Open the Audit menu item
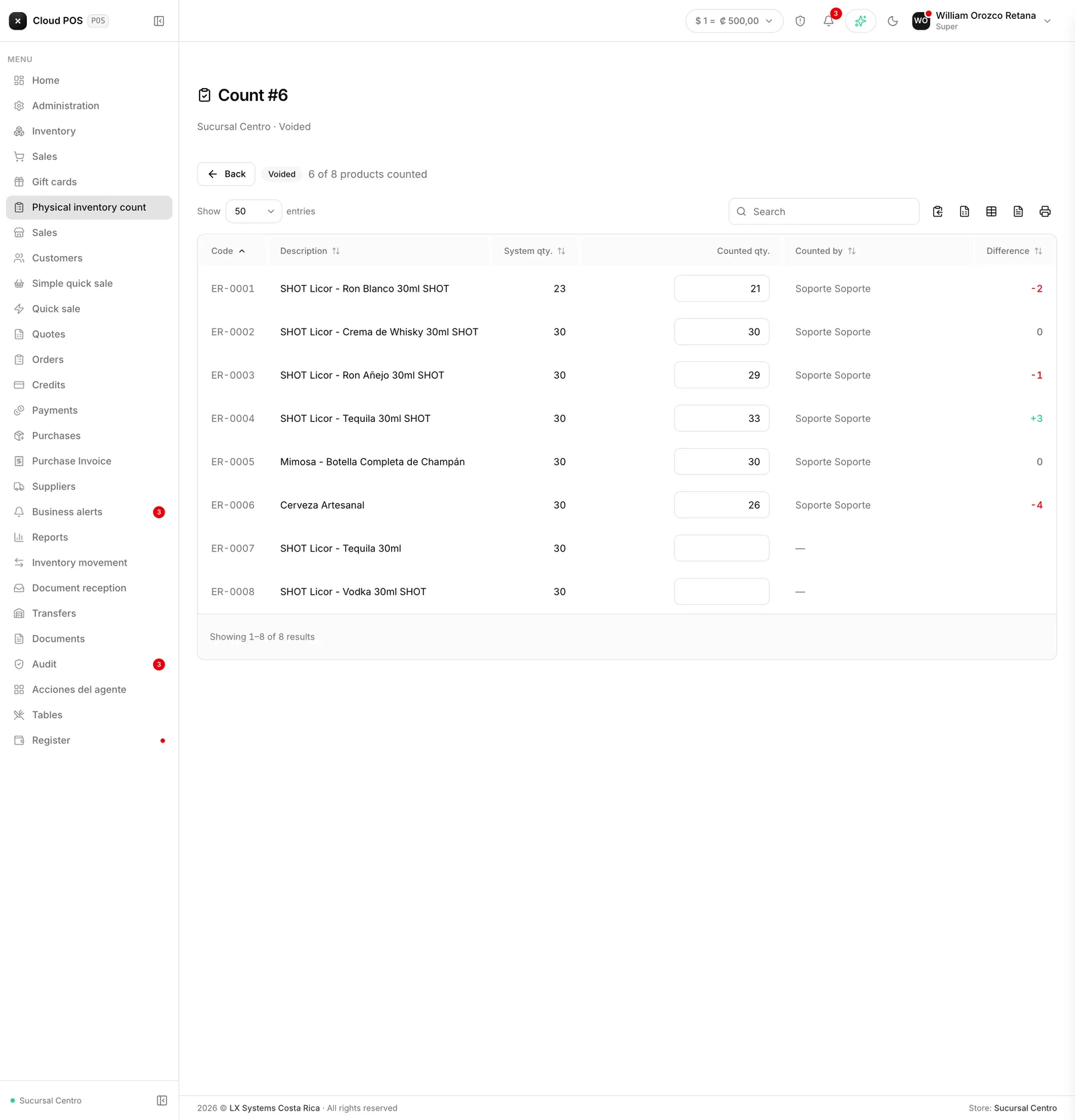This screenshot has height=1120, width=1075. [x=89, y=664]
